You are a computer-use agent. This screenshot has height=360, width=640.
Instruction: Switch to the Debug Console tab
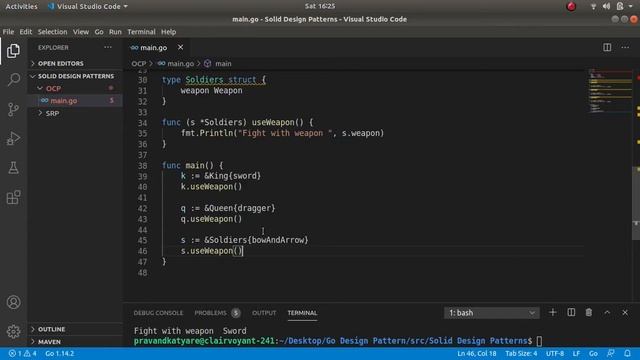point(158,313)
